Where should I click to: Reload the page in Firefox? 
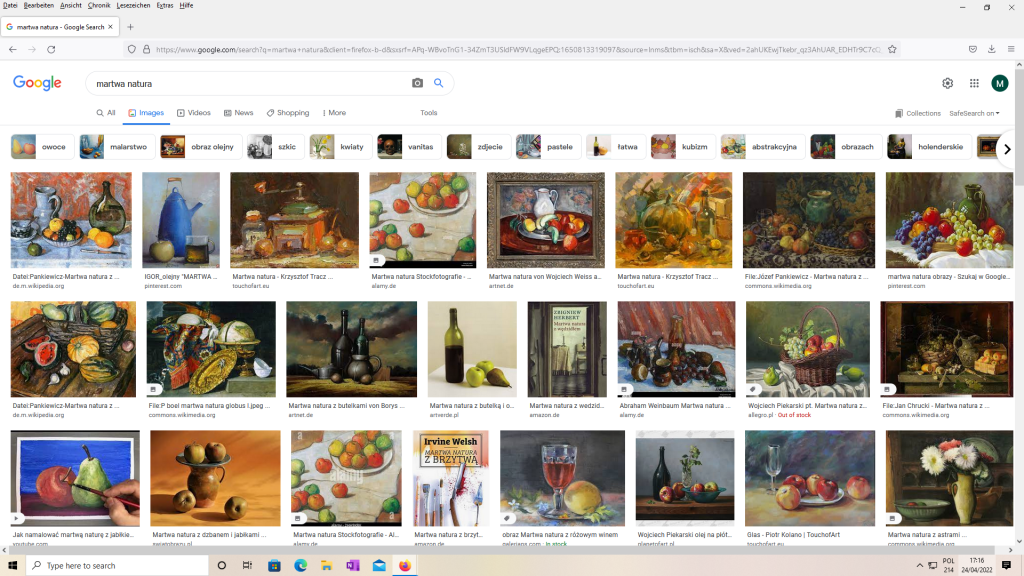pyautogui.click(x=59, y=49)
